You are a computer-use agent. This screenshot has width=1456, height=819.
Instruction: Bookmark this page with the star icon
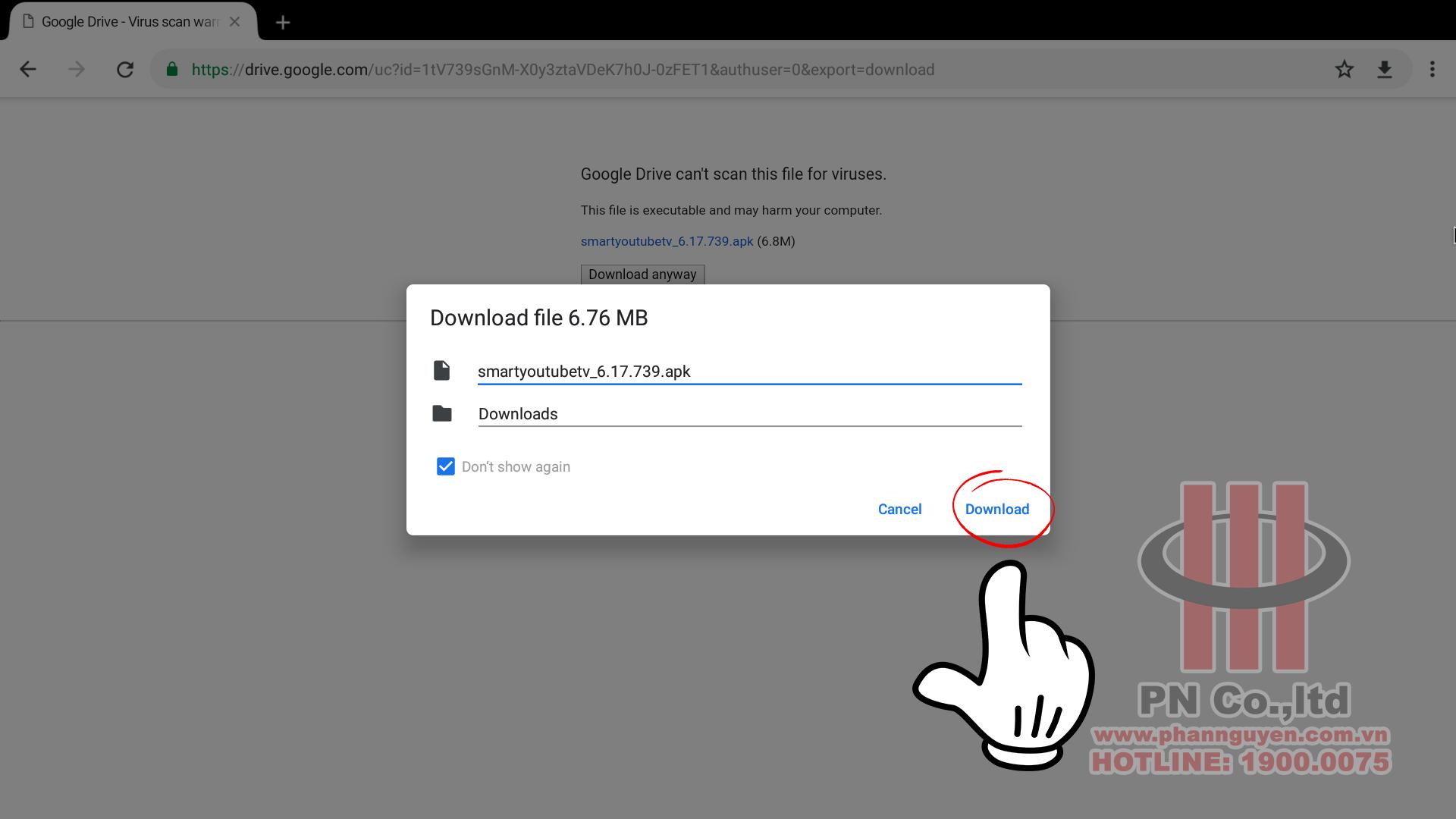click(1344, 70)
